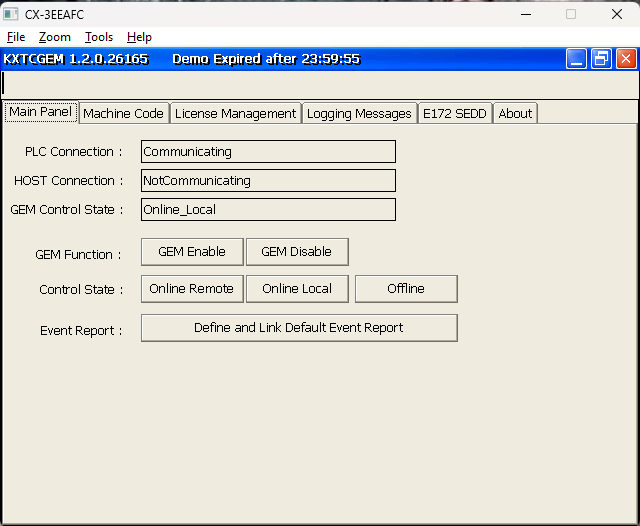Click the GEM Control State field

(x=268, y=210)
